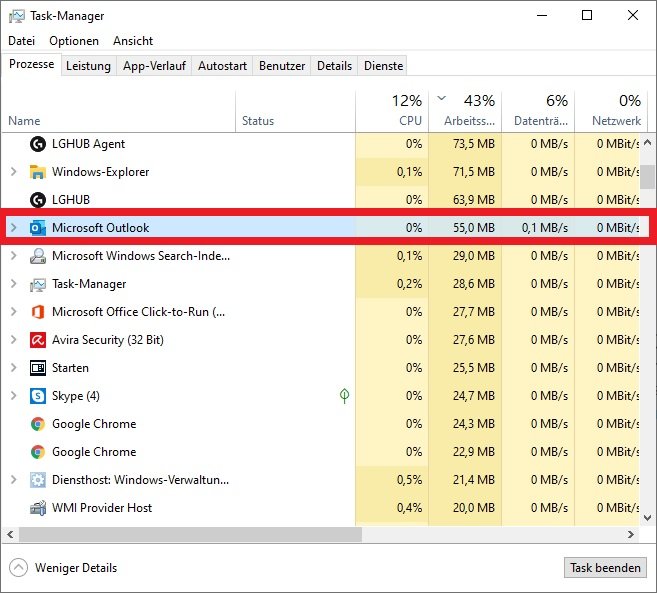Switch to the Details tab
657x593 pixels.
(334, 66)
